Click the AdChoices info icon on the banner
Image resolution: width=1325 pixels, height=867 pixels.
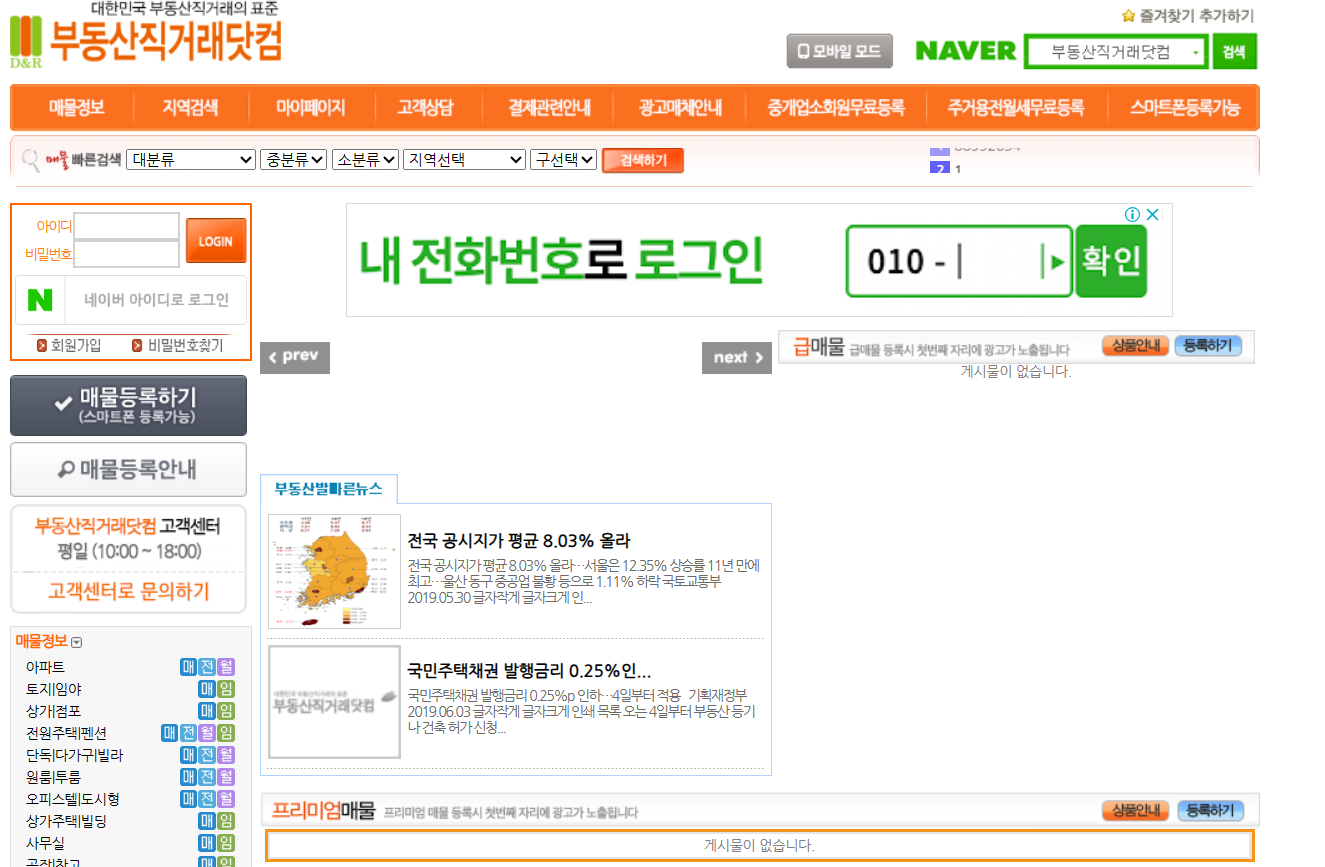point(1132,214)
